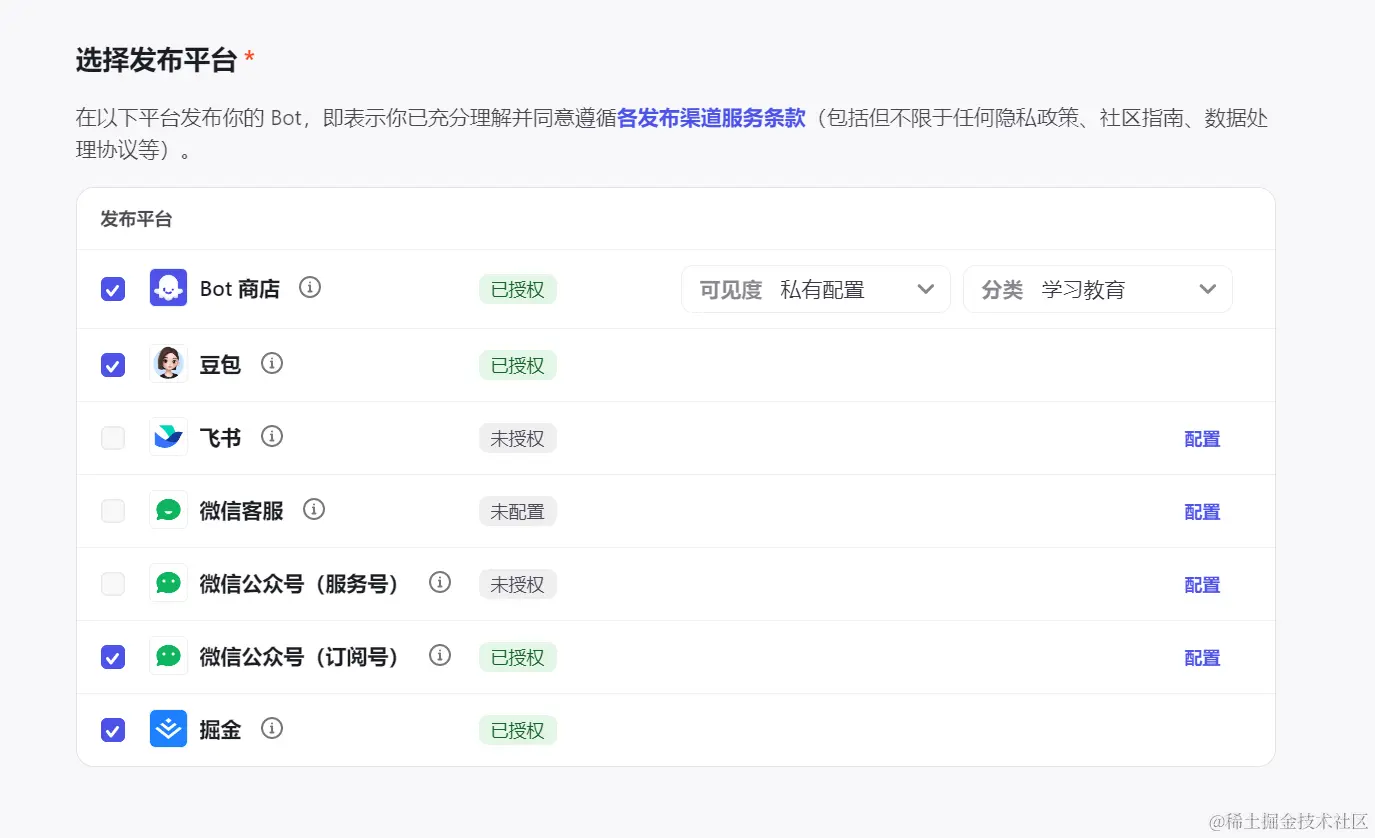The image size is (1375, 838).
Task: Open info icon next to Bot 商店
Action: [310, 288]
